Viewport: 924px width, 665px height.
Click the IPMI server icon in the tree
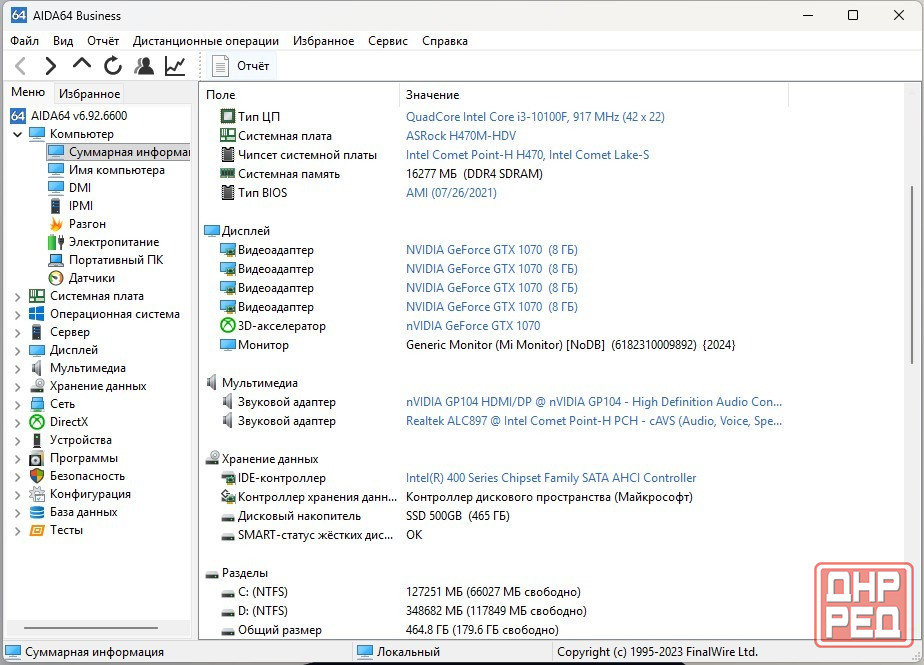(x=56, y=206)
